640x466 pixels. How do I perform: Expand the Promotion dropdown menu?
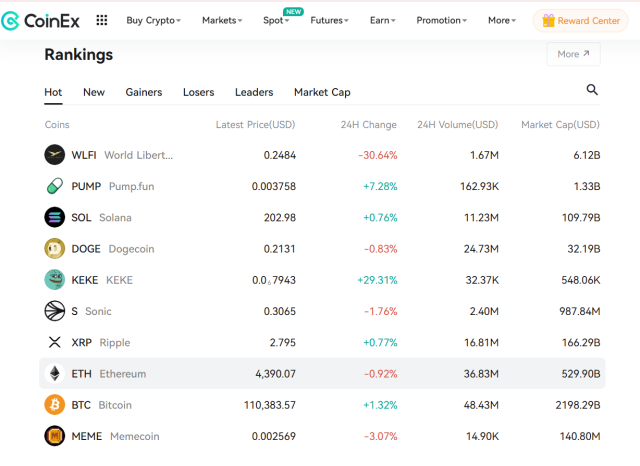[x=442, y=20]
